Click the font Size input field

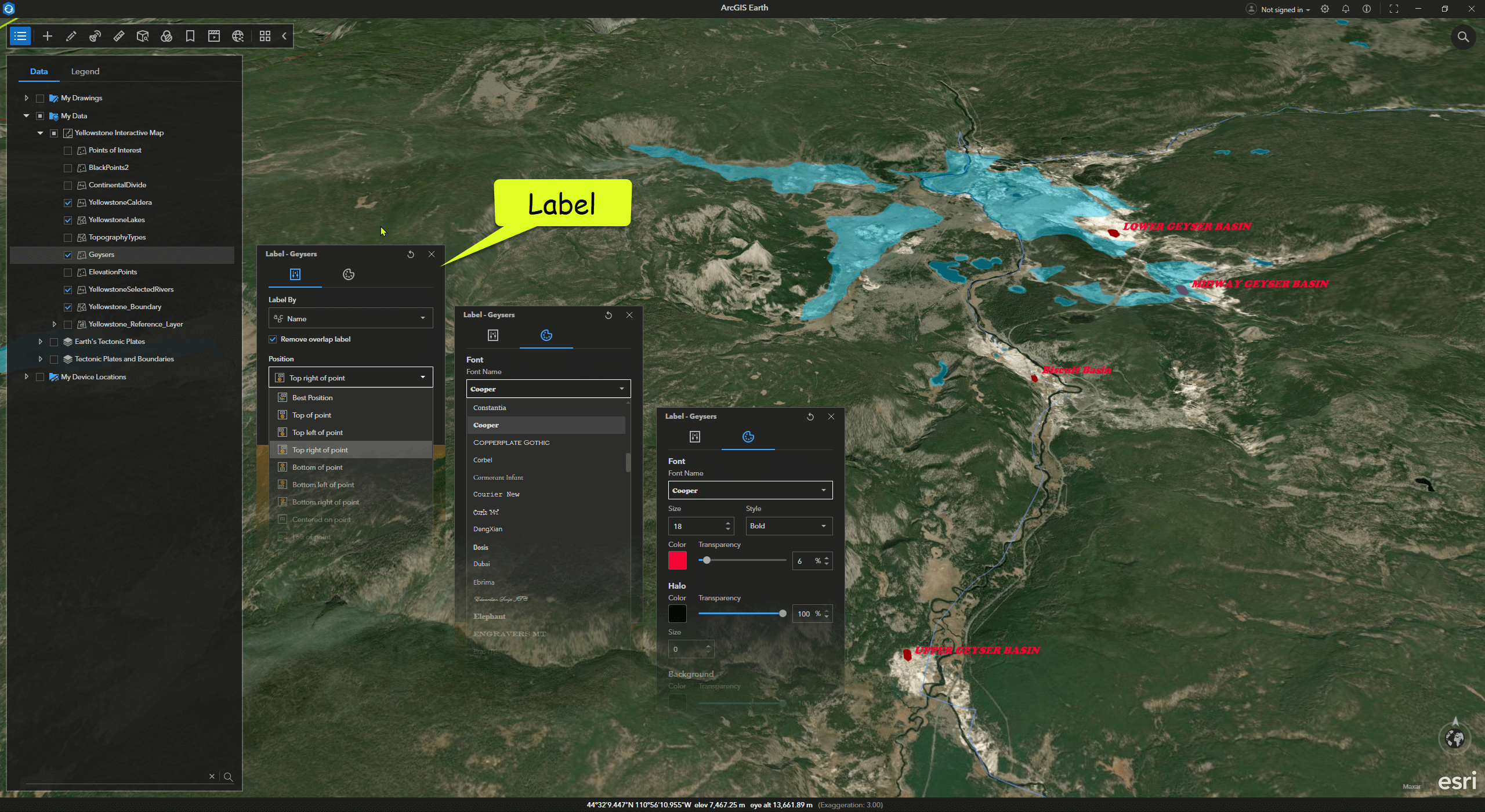coord(695,526)
